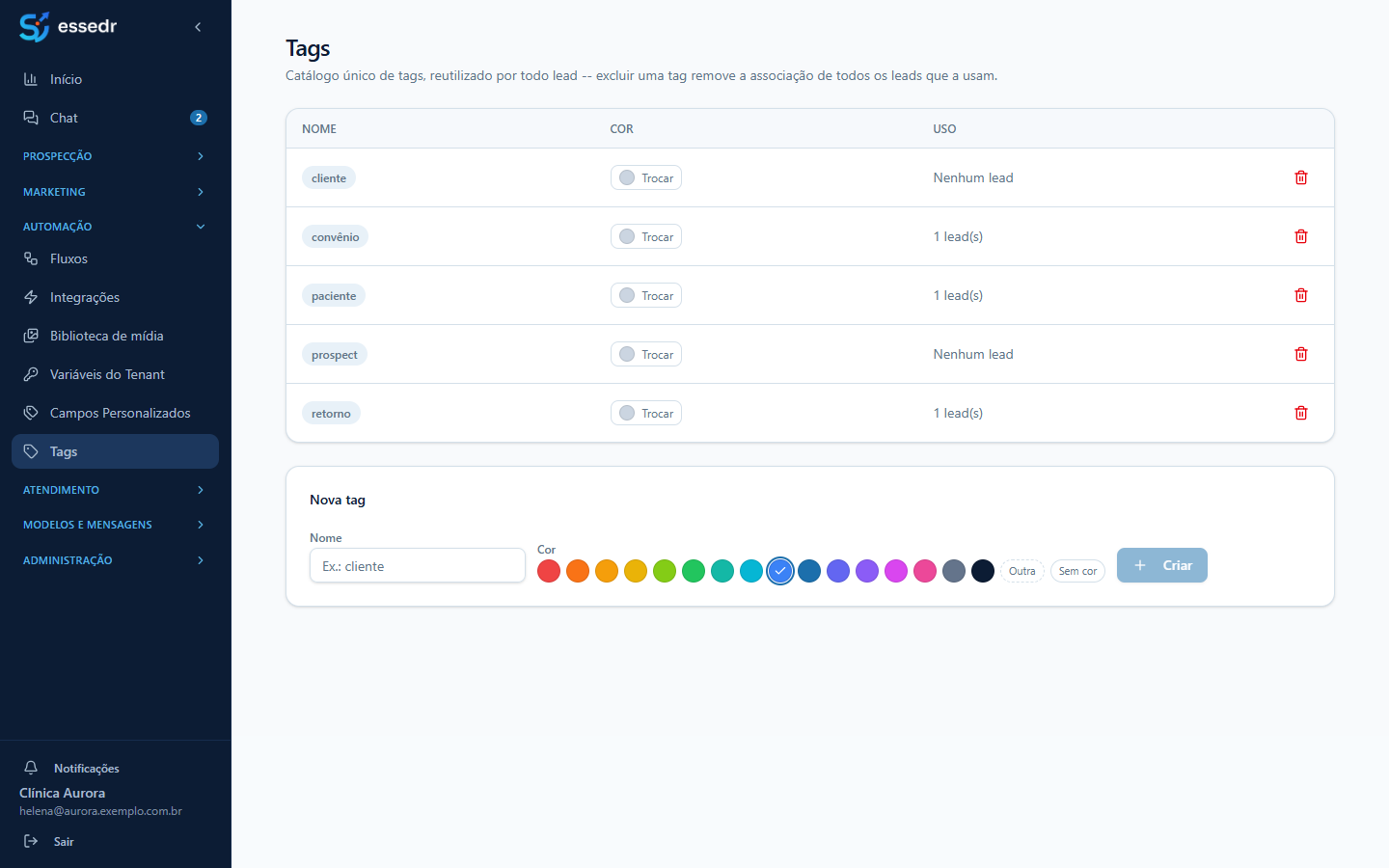Delete the convênio tag with trash icon
Screen dimensions: 1389x868
click(x=1300, y=236)
